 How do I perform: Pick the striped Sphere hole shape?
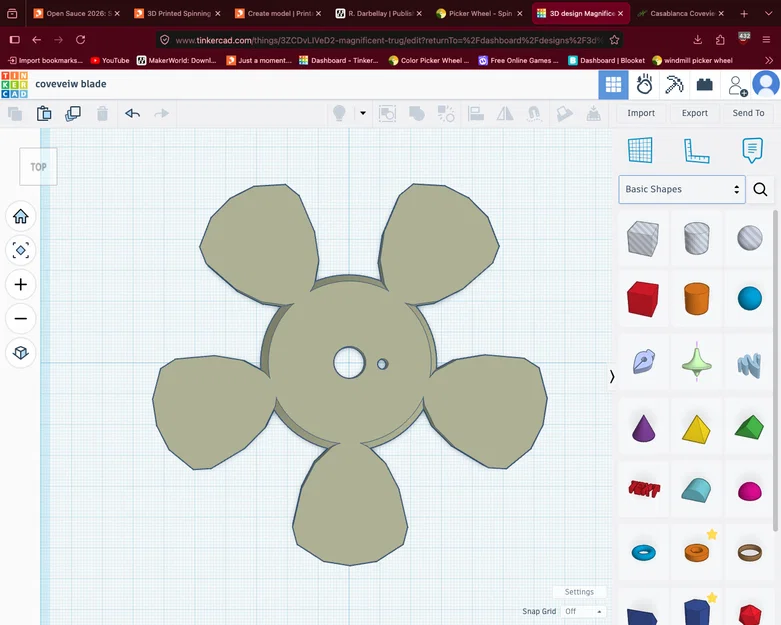(x=750, y=238)
